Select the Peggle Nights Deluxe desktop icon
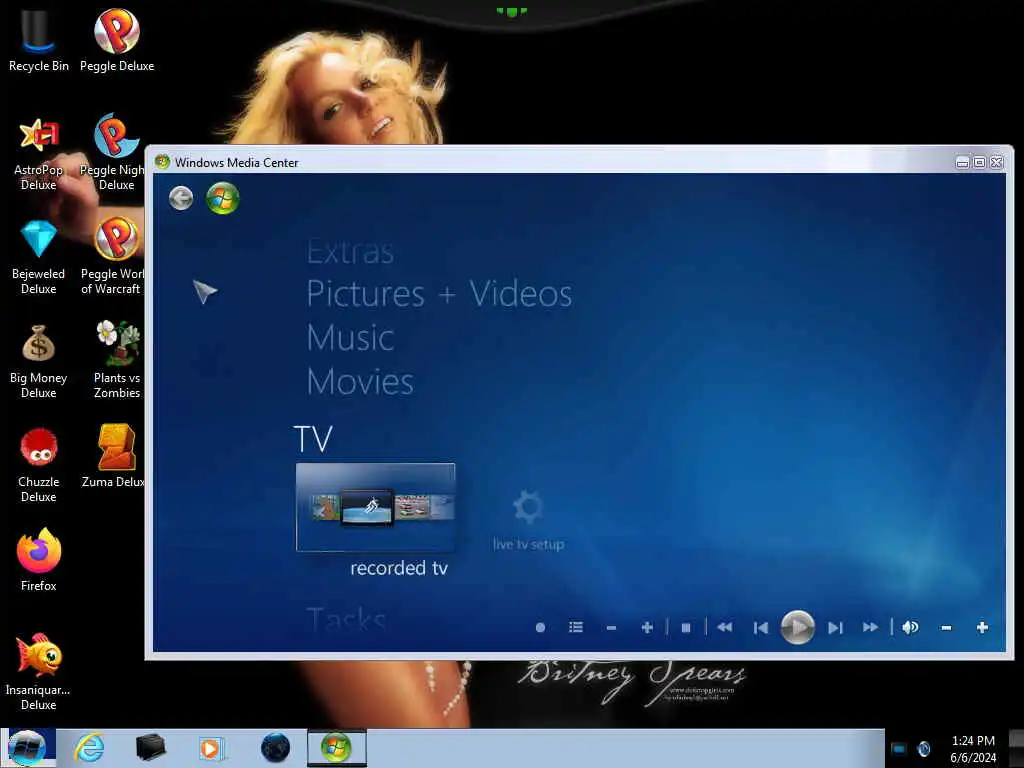The image size is (1024, 768). 112,152
